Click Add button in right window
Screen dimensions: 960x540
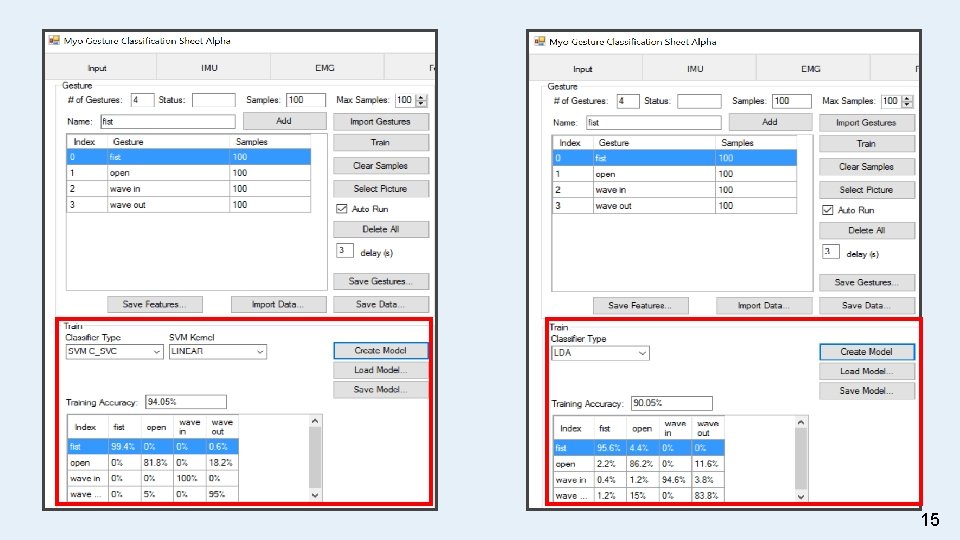(770, 122)
